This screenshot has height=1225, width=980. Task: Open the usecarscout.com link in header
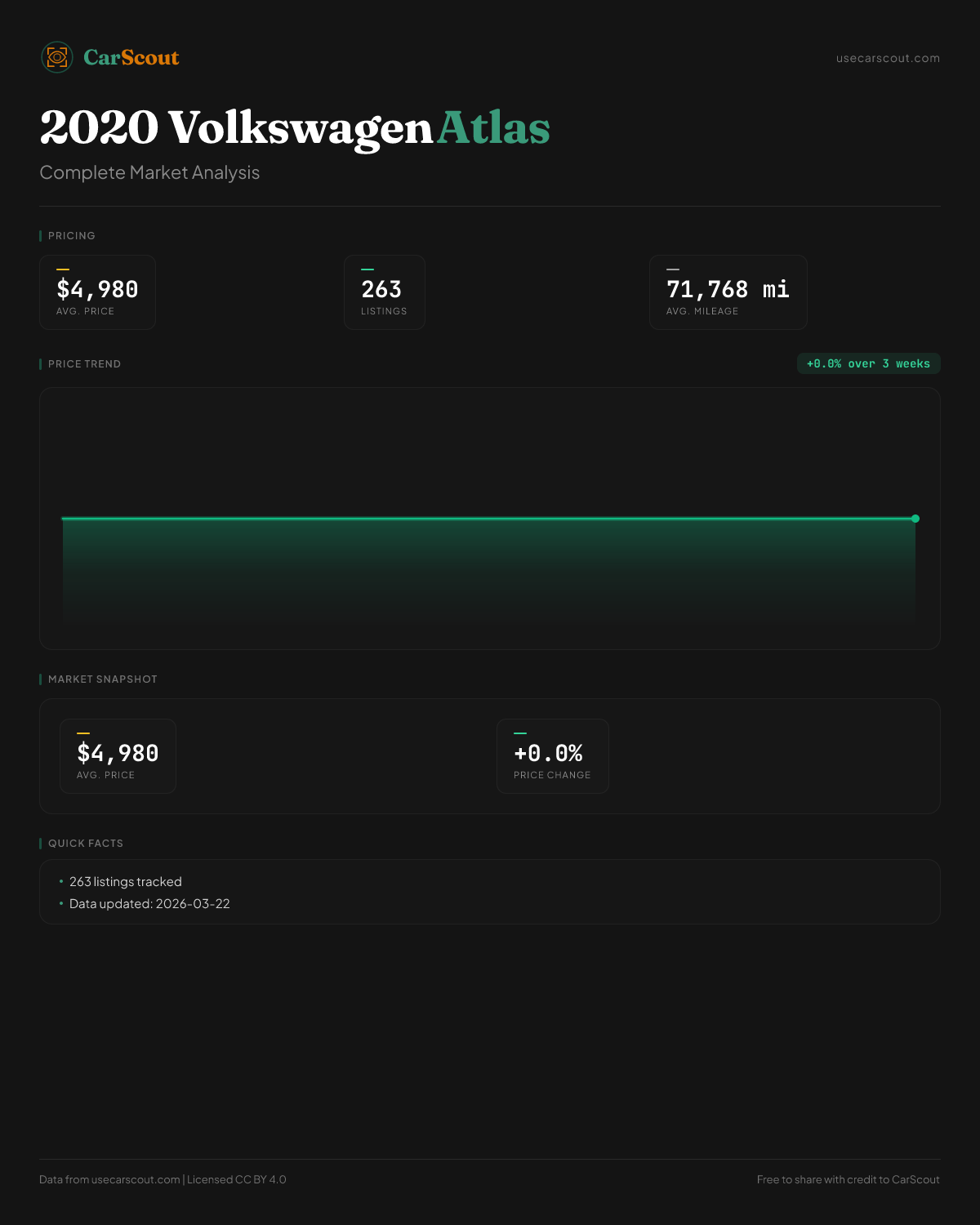pos(888,58)
